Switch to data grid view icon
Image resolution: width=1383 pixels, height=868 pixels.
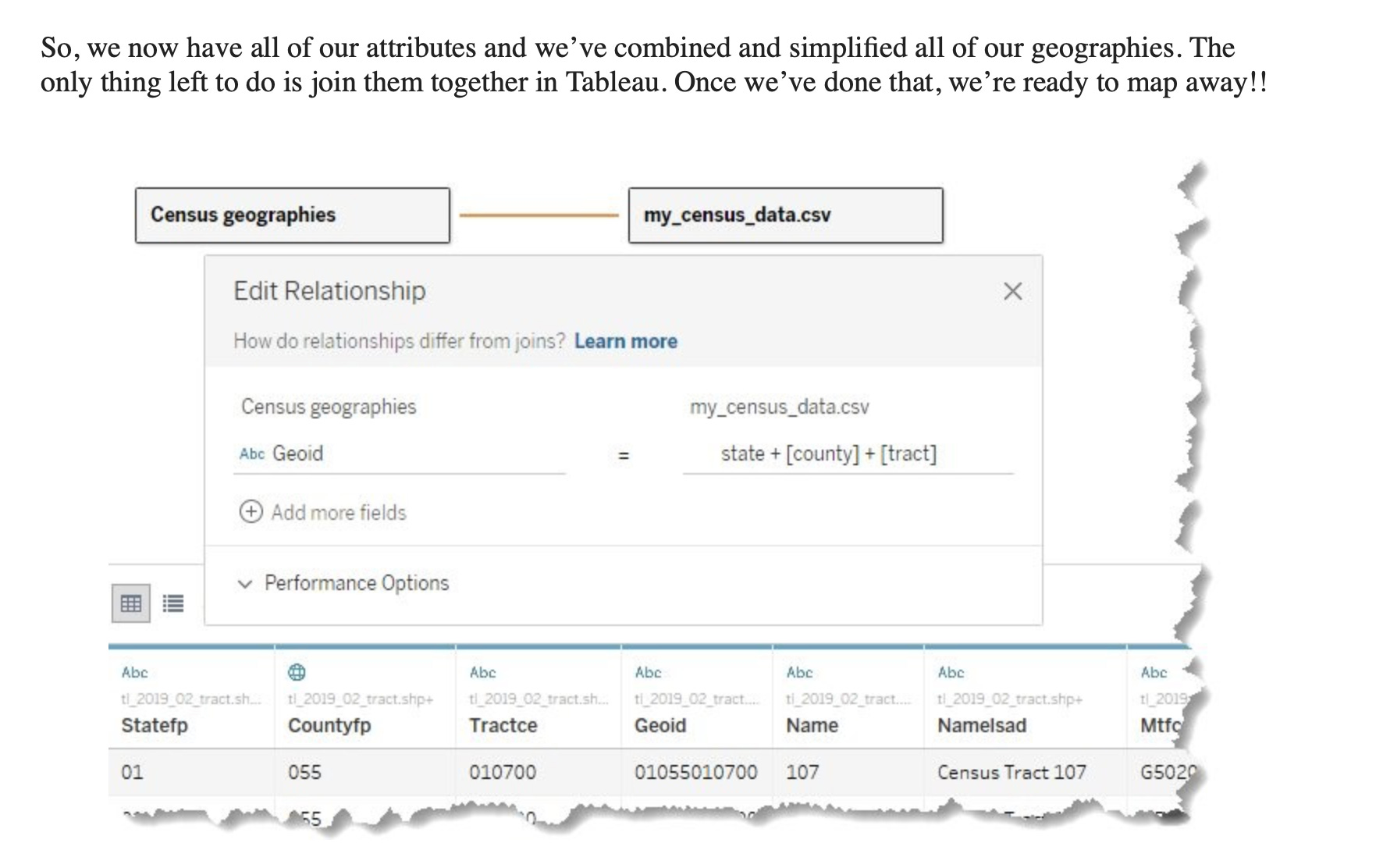(x=131, y=603)
